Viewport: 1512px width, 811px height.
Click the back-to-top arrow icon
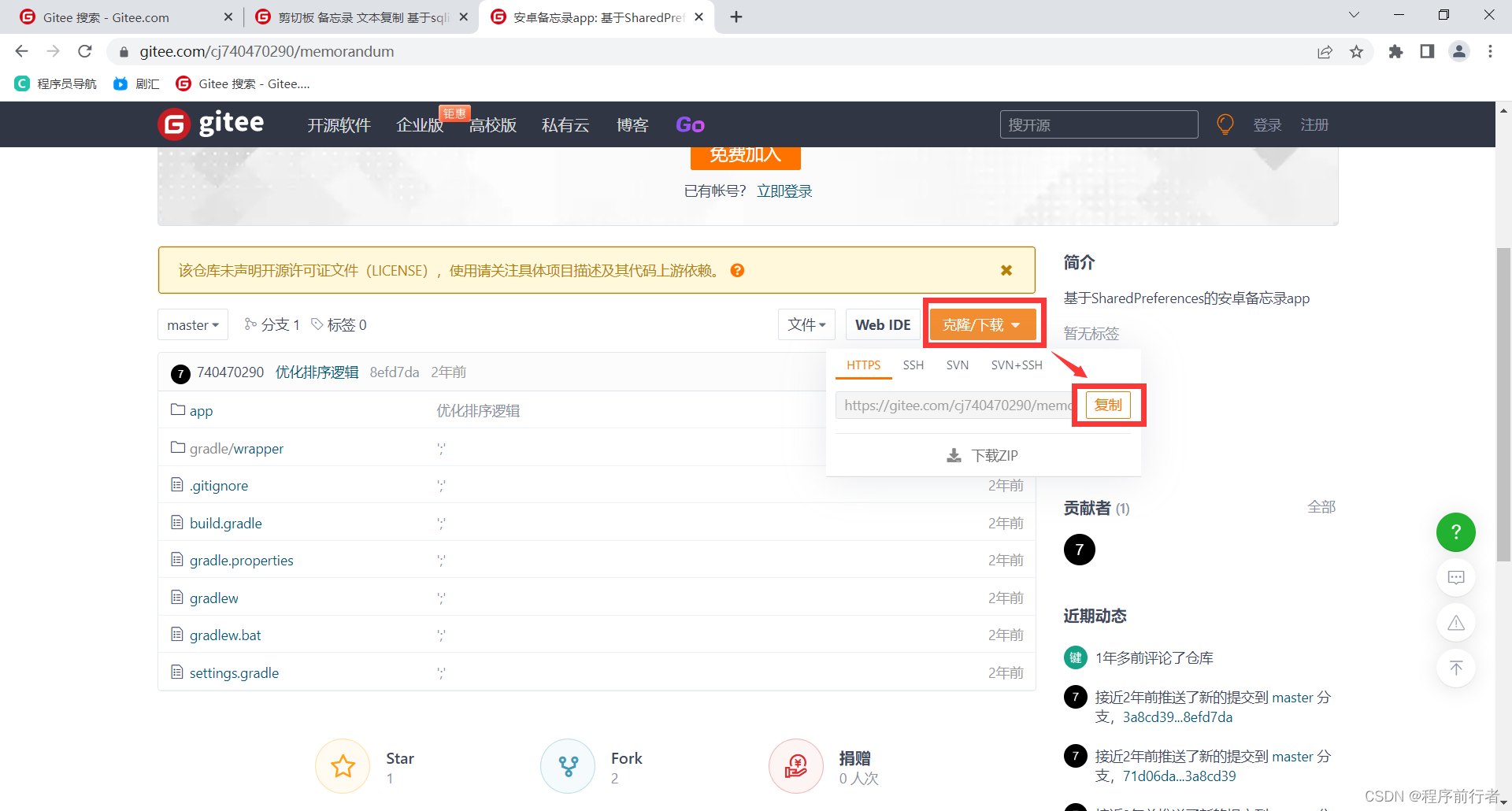pyautogui.click(x=1456, y=668)
